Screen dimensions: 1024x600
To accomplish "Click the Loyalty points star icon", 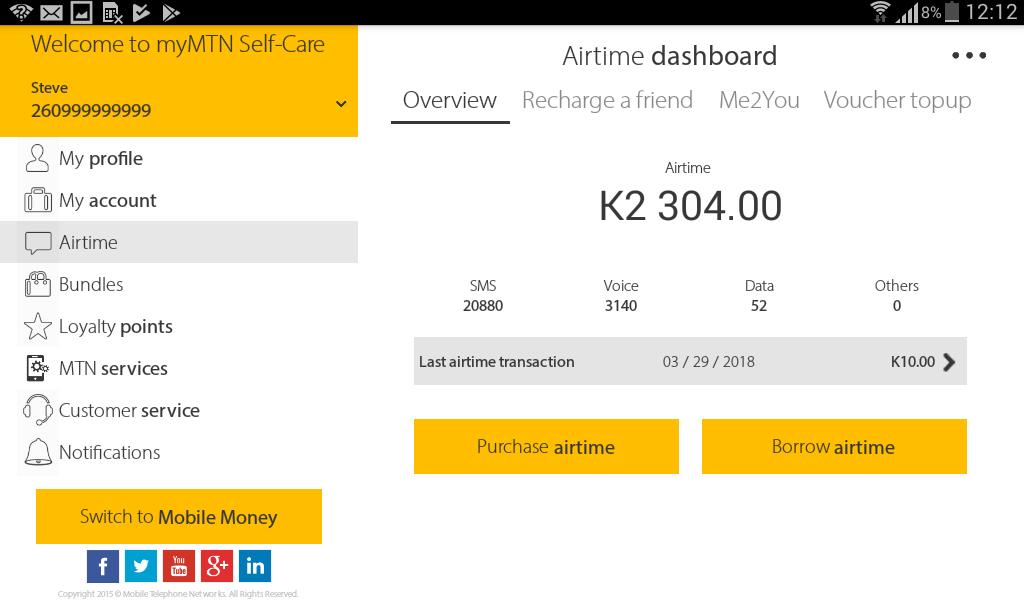I will (x=37, y=326).
